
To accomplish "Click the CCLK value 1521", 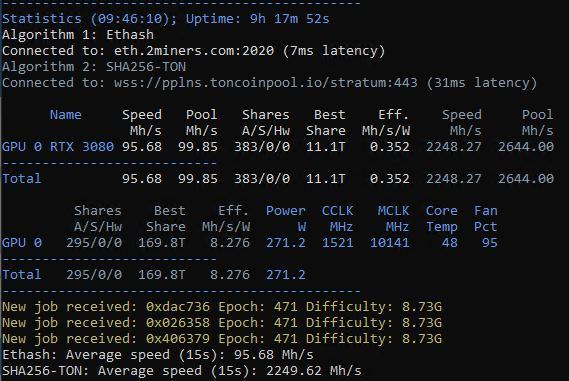I will (338, 242).
